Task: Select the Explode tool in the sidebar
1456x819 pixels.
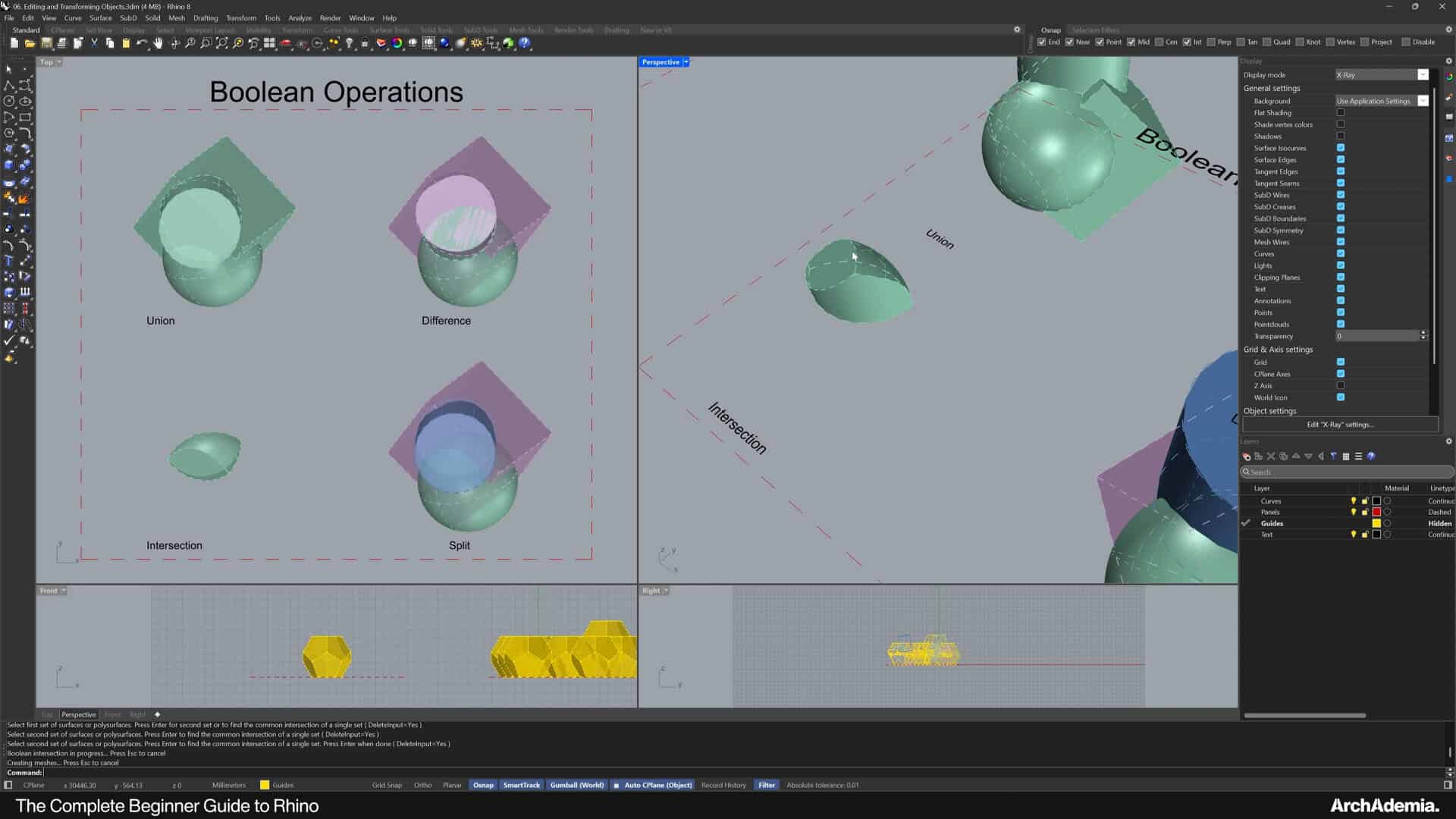Action: coord(24,198)
